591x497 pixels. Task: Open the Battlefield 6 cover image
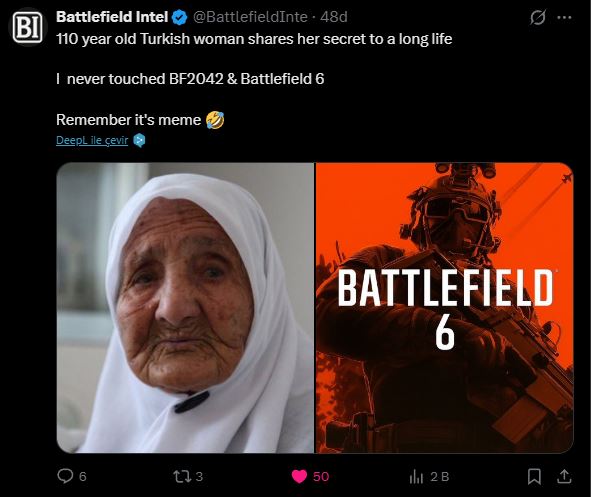pyautogui.click(x=444, y=307)
